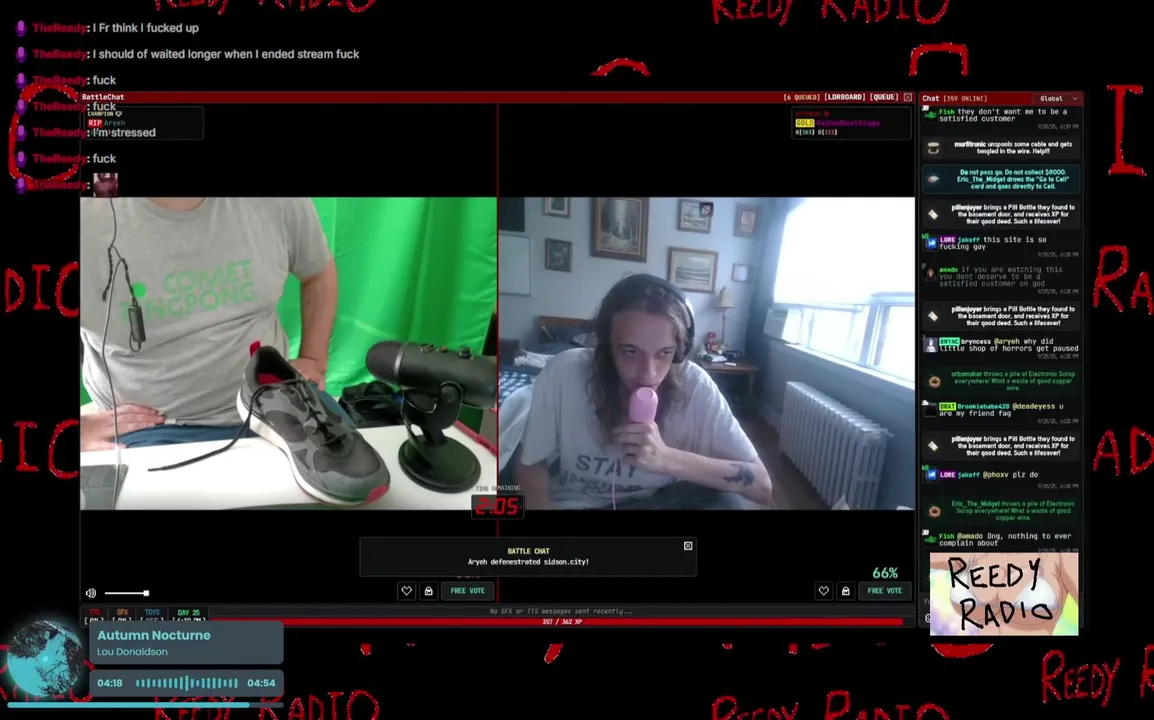
Task: Open the LDRBOARD tab in BattleChat header
Action: click(845, 97)
